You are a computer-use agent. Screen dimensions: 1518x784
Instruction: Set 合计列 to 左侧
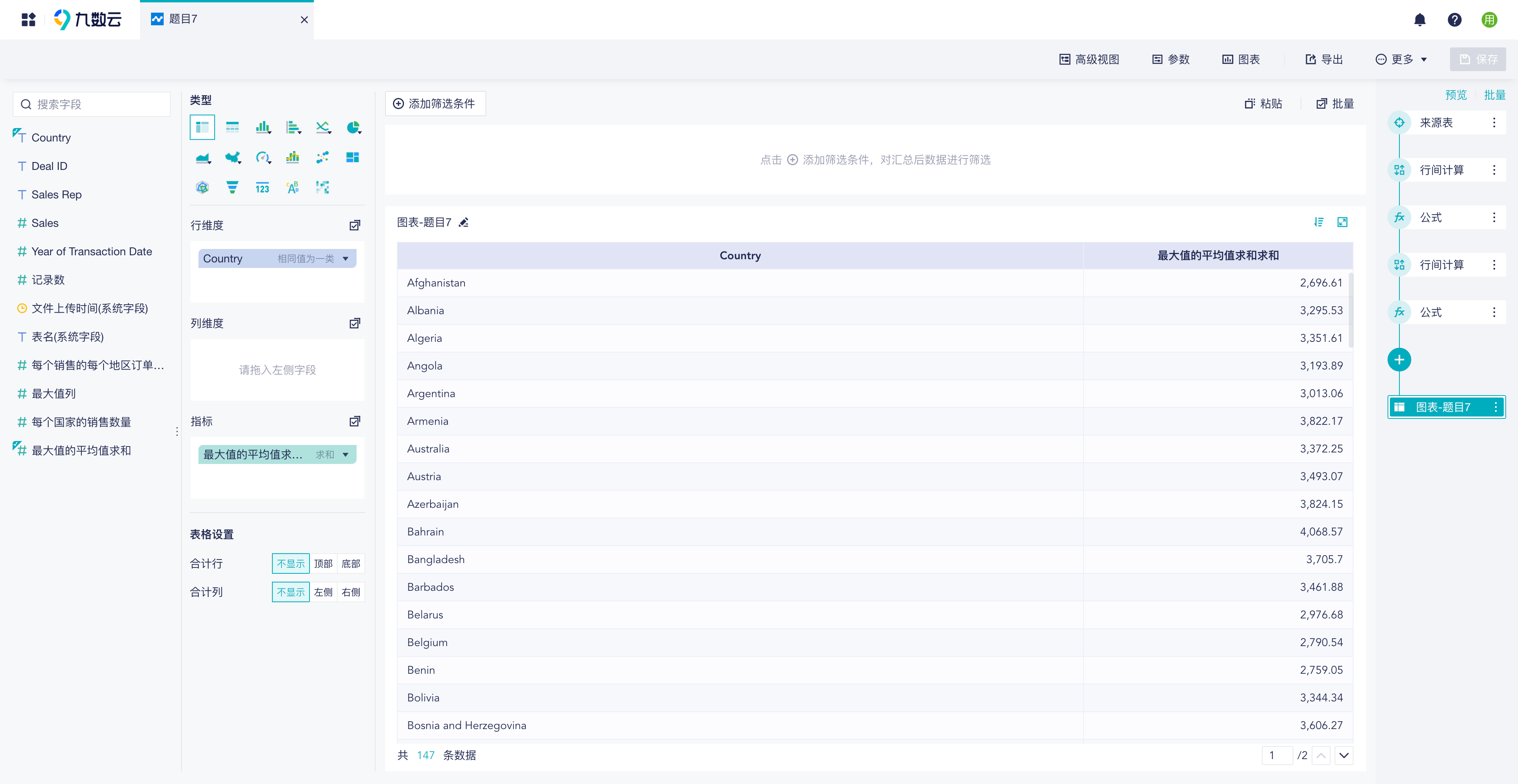(x=323, y=592)
